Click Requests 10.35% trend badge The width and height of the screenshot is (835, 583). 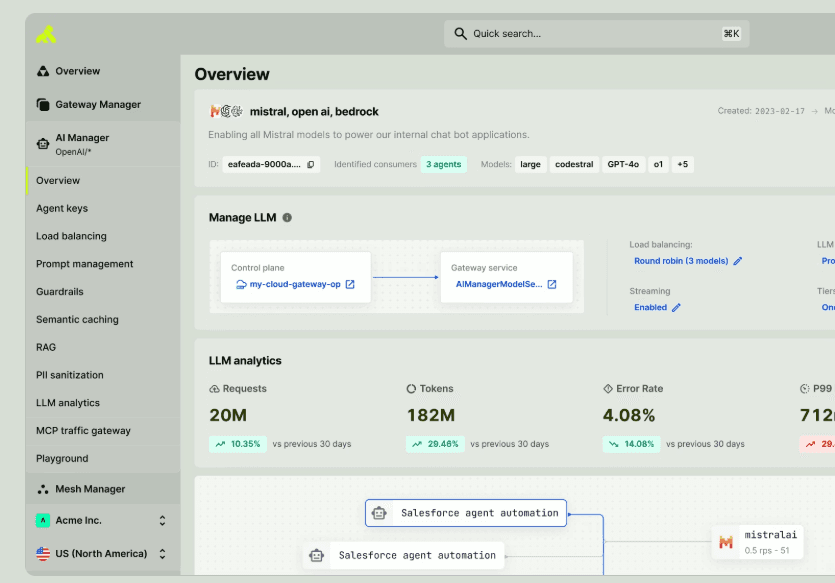pyautogui.click(x=238, y=444)
